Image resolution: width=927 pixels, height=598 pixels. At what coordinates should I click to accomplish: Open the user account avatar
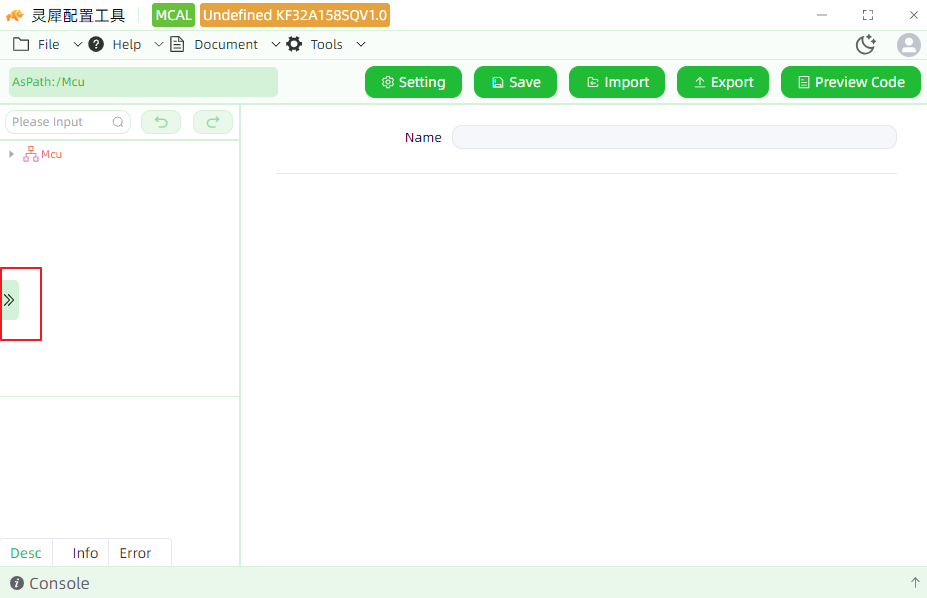point(908,45)
